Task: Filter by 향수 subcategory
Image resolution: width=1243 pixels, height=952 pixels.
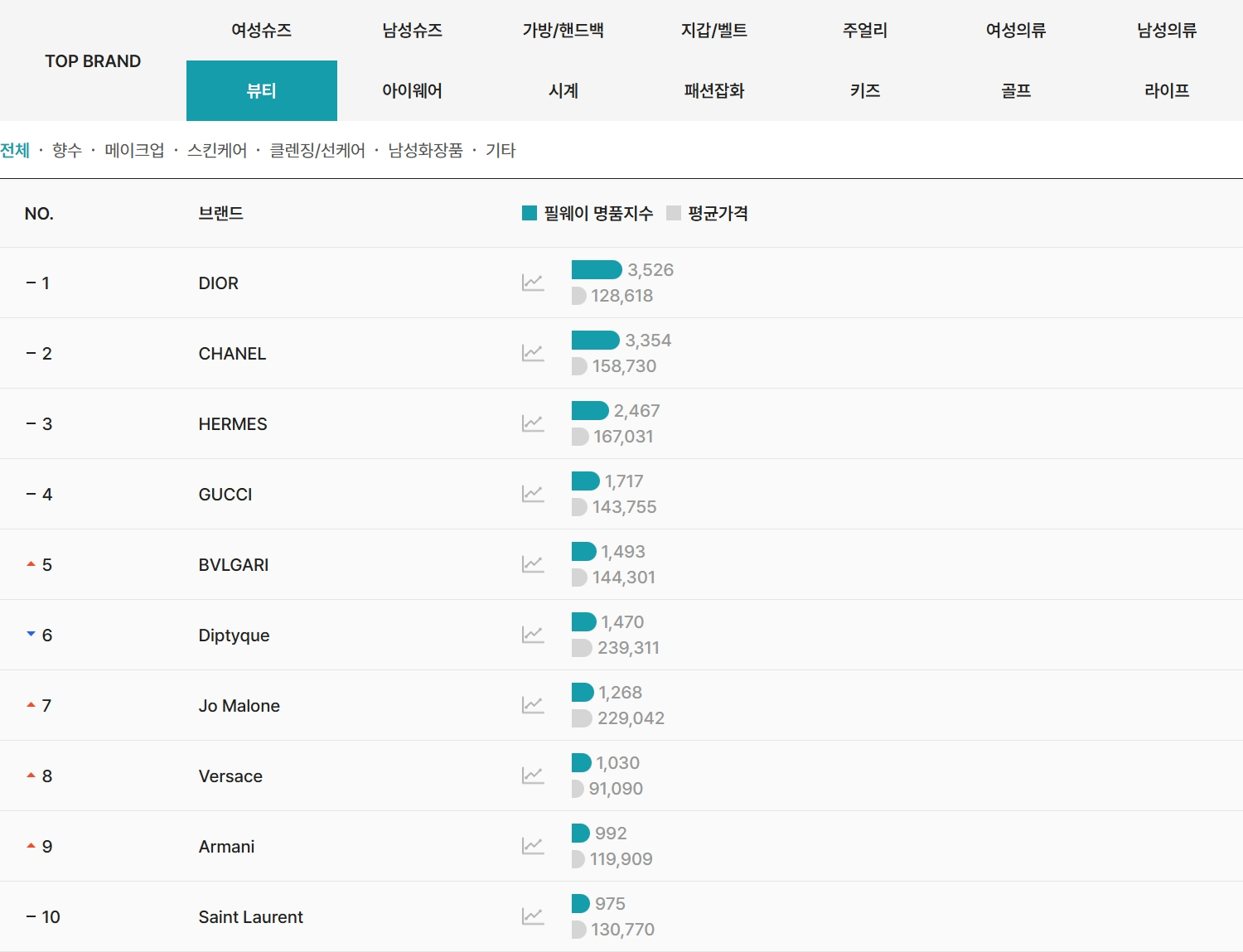Action: click(x=67, y=150)
